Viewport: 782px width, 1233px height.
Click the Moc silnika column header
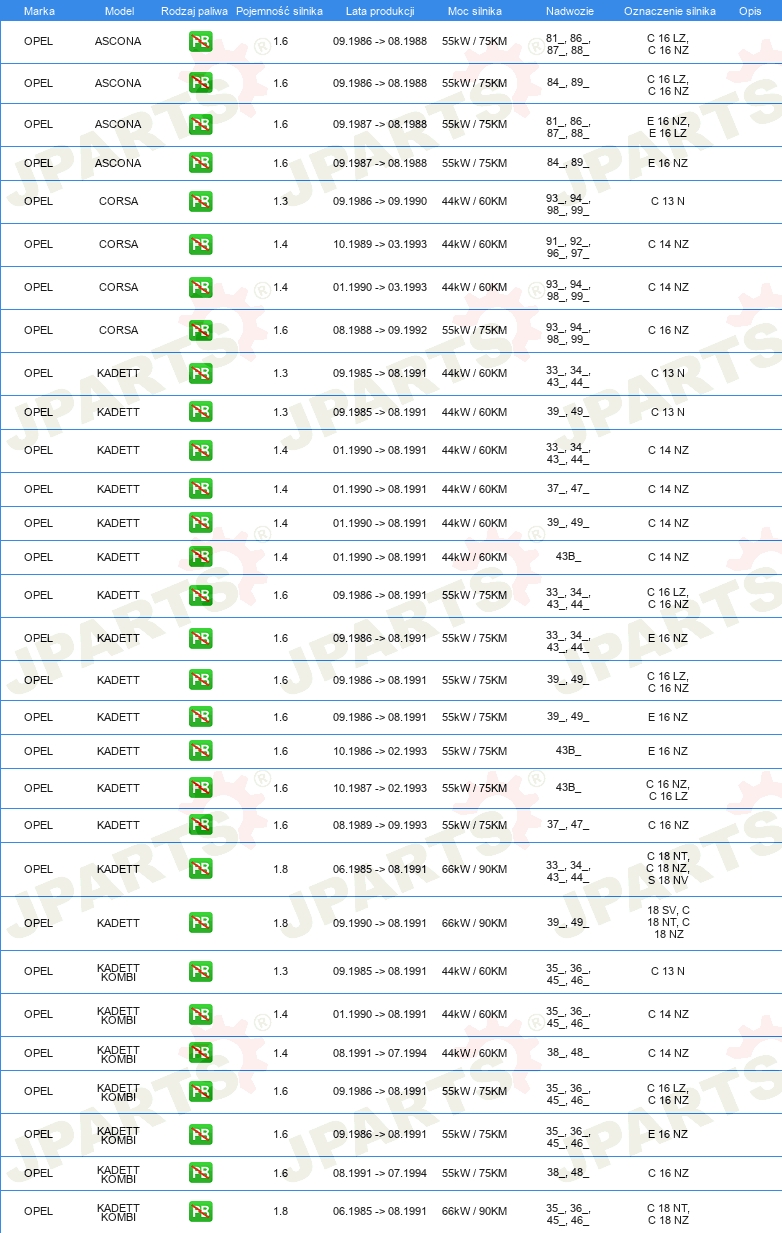coord(474,11)
